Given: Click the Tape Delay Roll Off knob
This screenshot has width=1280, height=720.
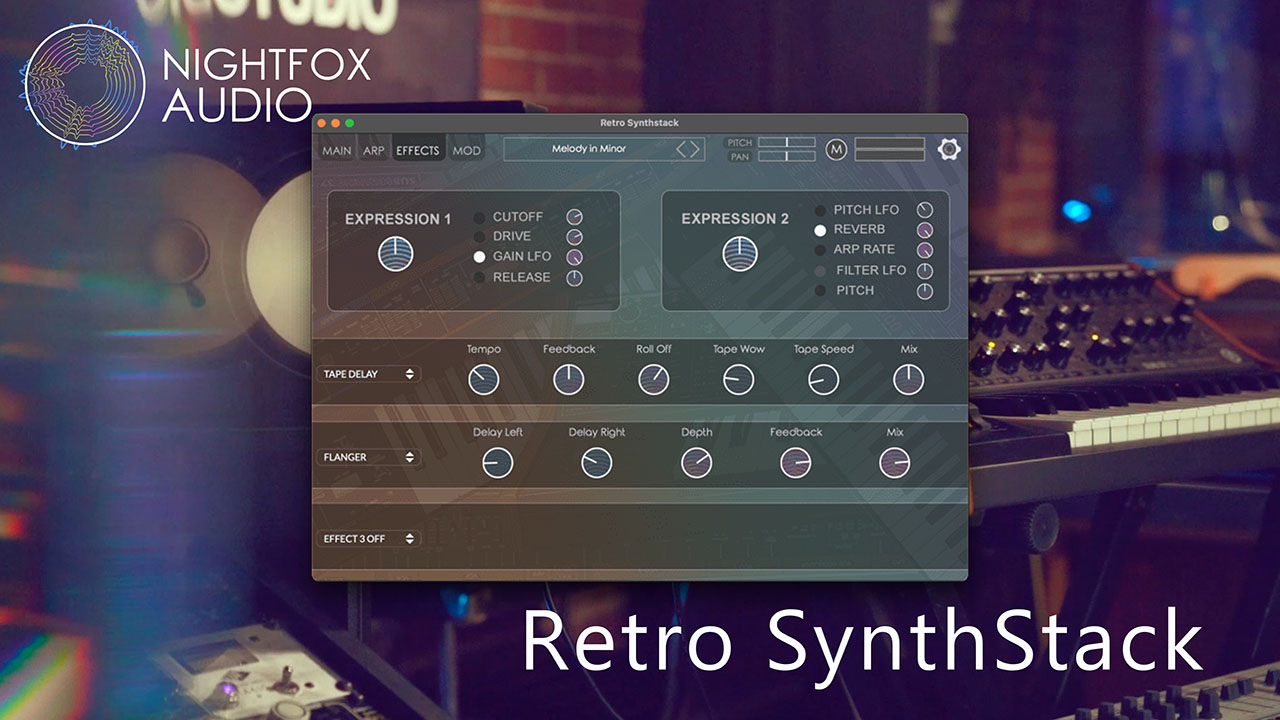Looking at the screenshot, I should pos(653,379).
